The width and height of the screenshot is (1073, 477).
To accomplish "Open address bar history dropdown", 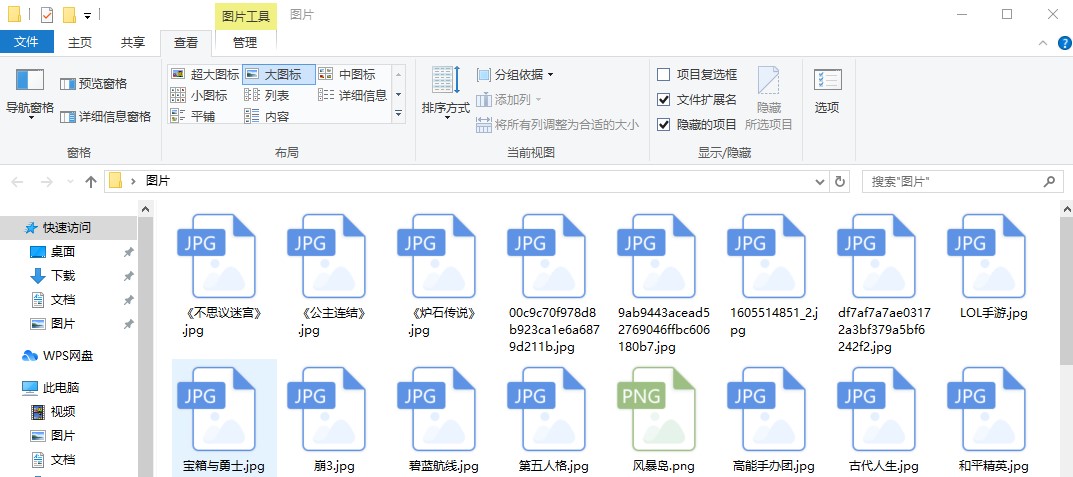I will (x=820, y=182).
